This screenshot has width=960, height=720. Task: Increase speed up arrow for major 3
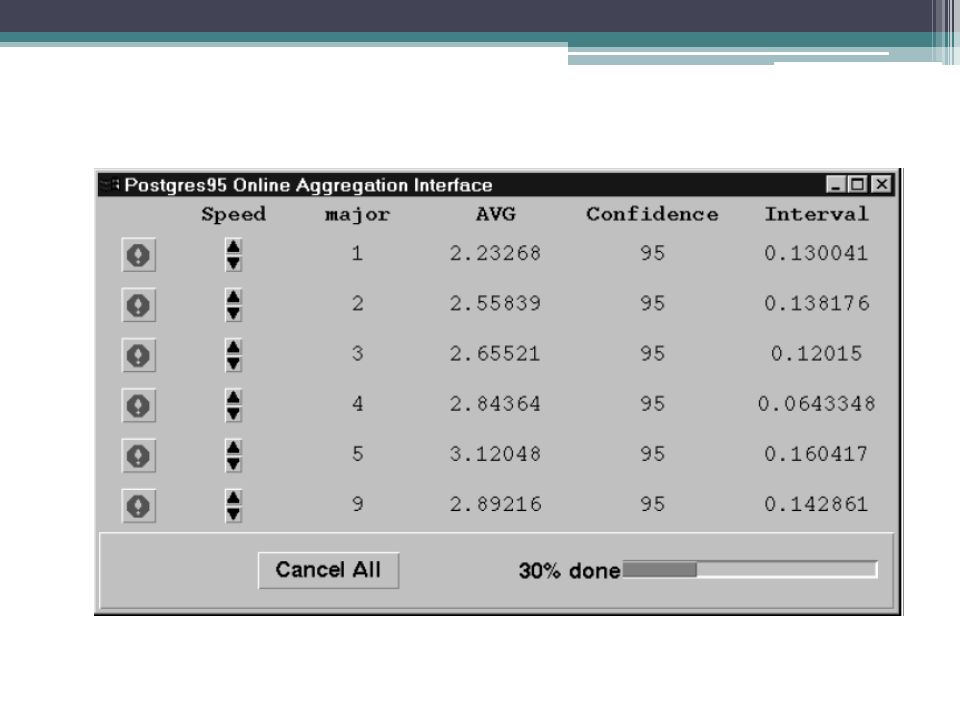coord(233,347)
